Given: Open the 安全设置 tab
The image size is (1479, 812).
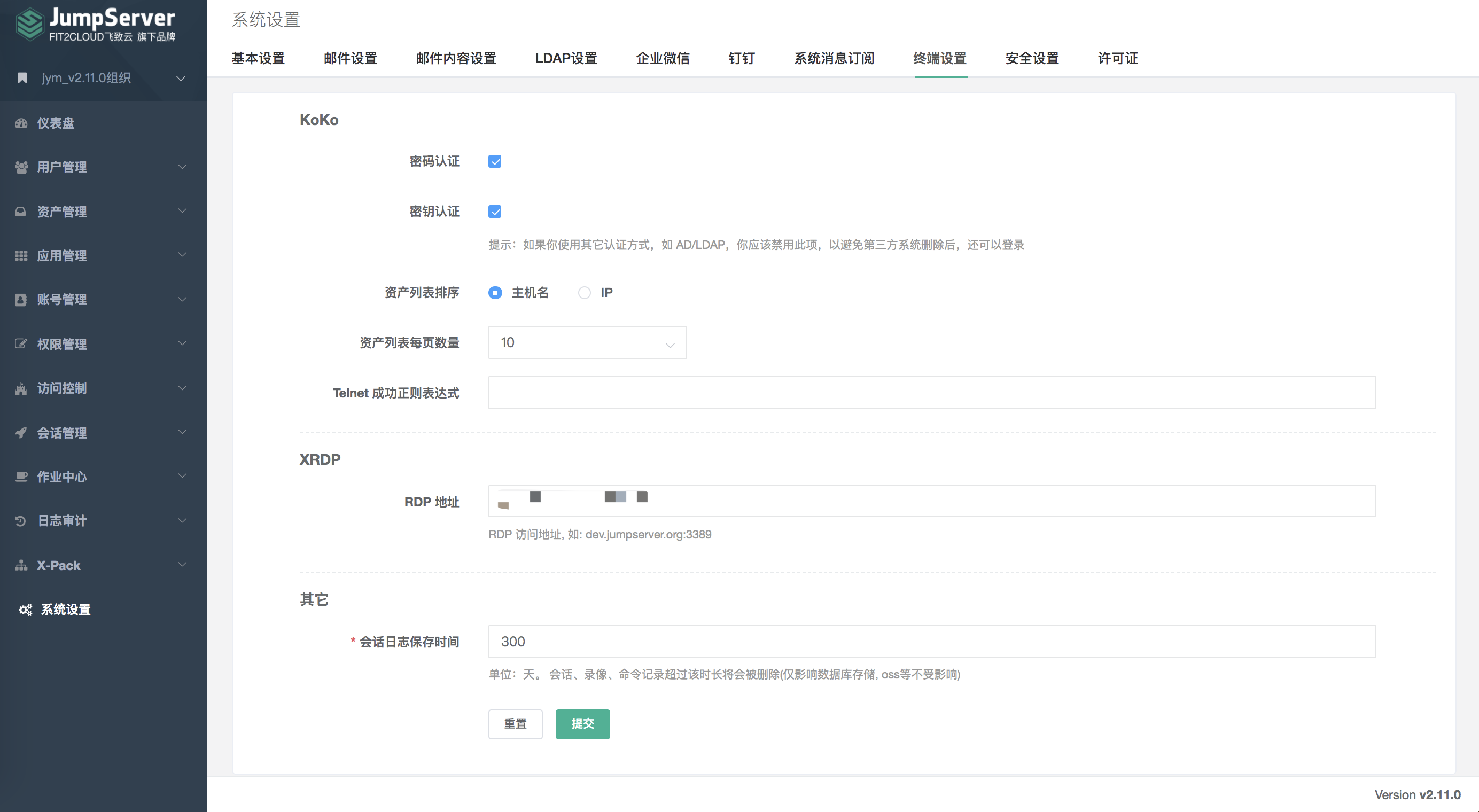Looking at the screenshot, I should coord(1031,58).
